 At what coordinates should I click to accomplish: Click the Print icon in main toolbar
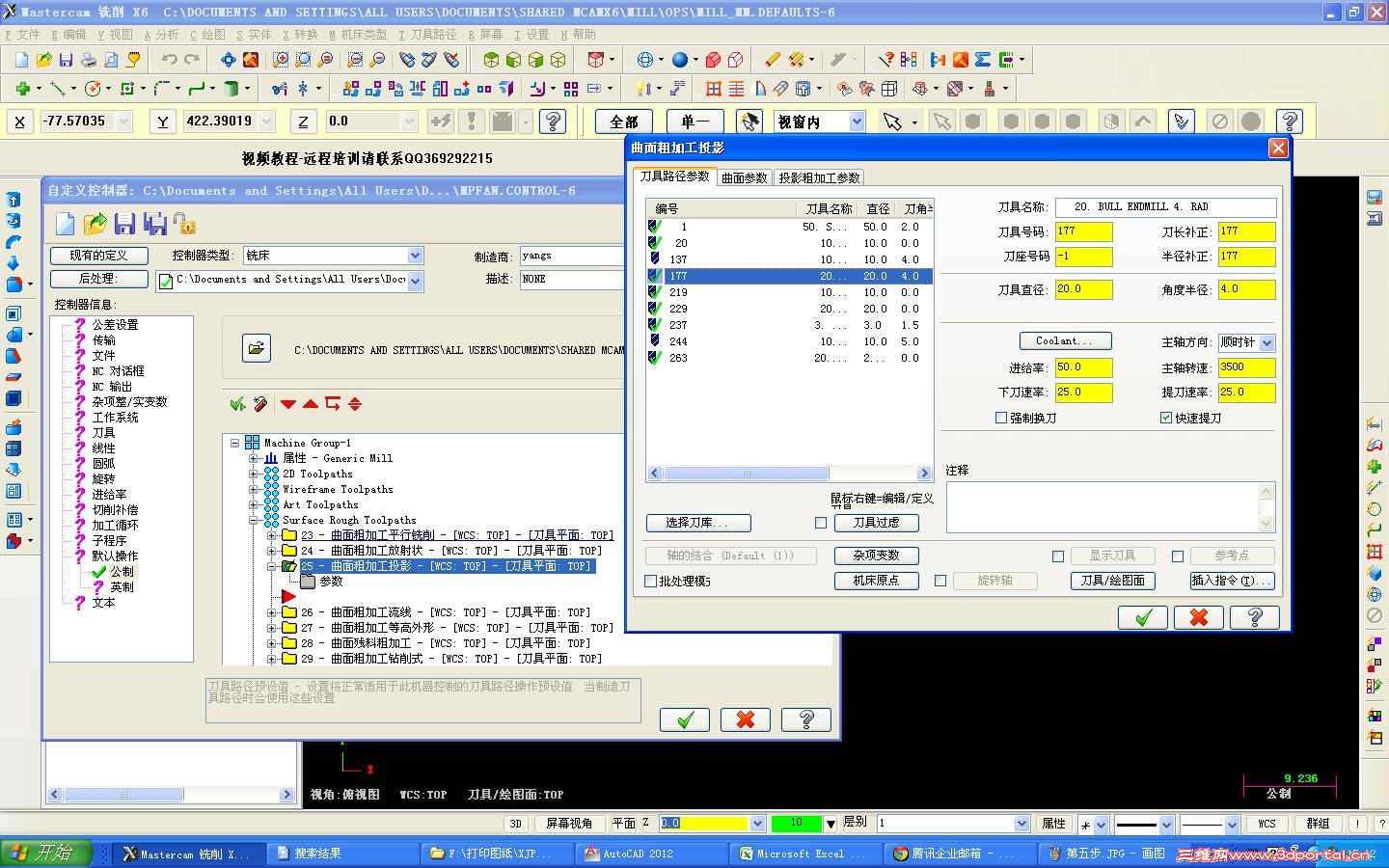click(x=88, y=60)
